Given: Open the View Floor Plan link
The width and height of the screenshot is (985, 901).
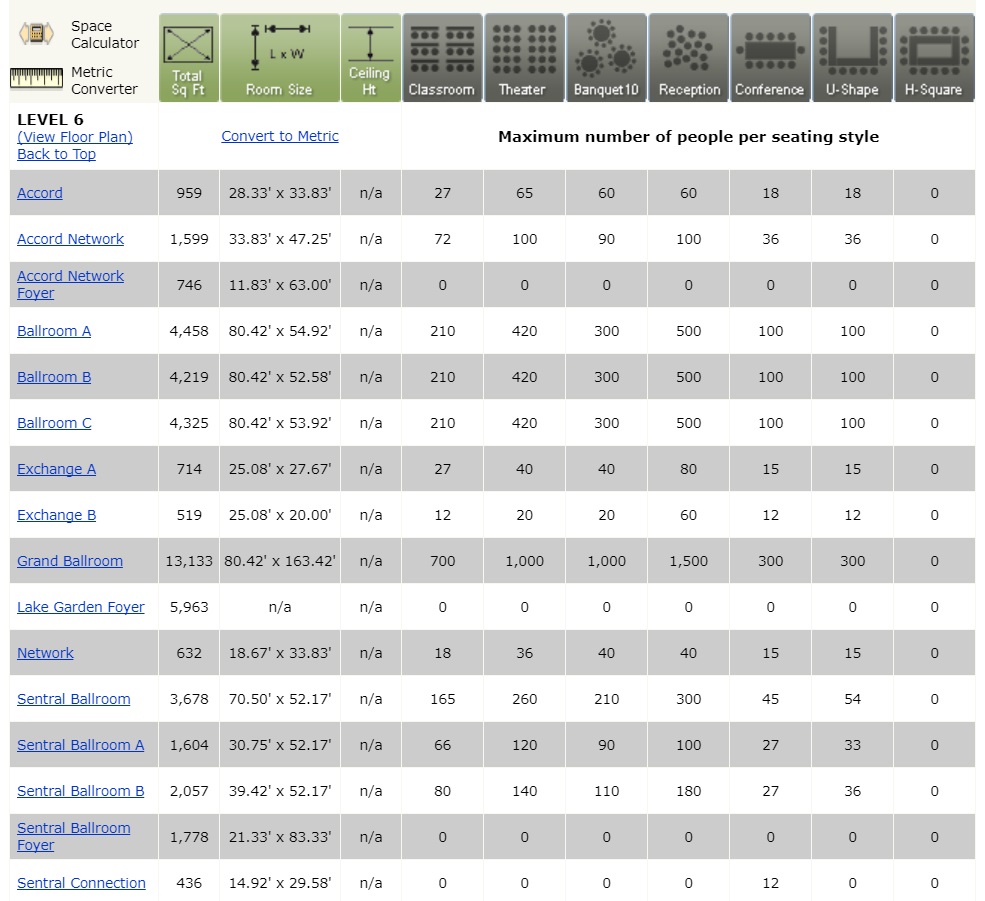Looking at the screenshot, I should [75, 137].
